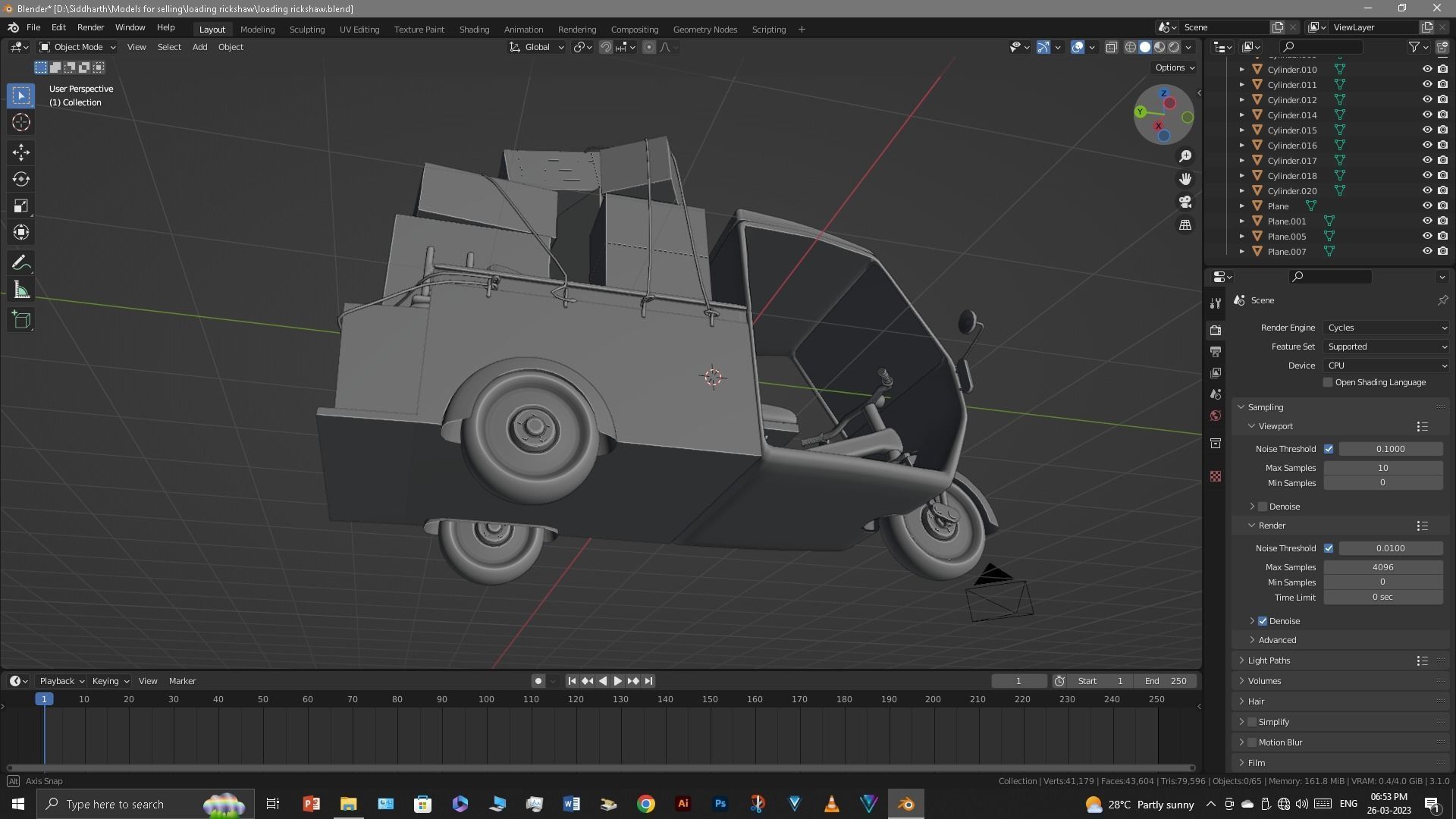Expand the Volumes panel
1456x819 pixels.
tap(1264, 681)
